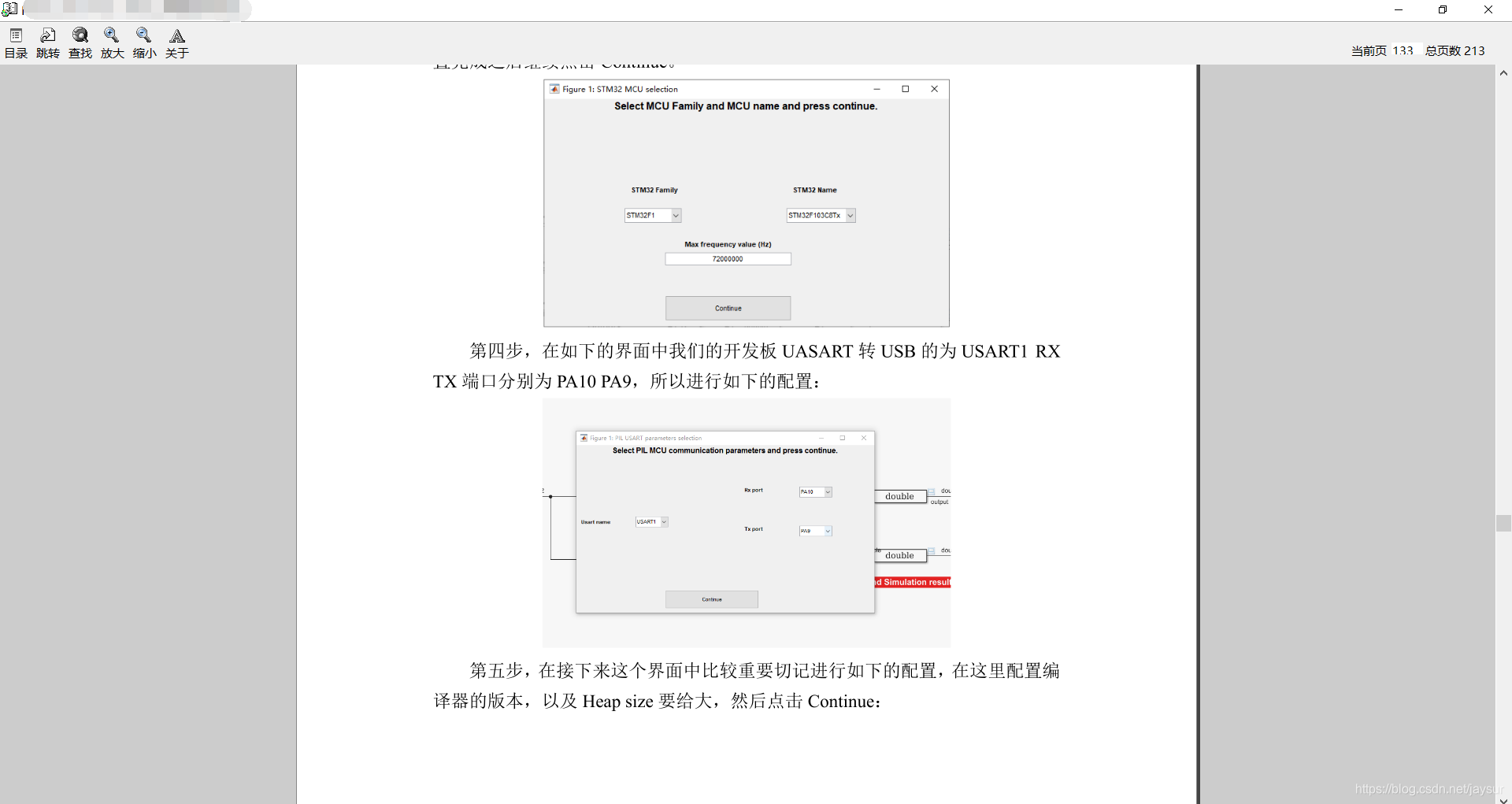
Task: Click the 总页数 213 total pages label
Action: pyautogui.click(x=1455, y=50)
